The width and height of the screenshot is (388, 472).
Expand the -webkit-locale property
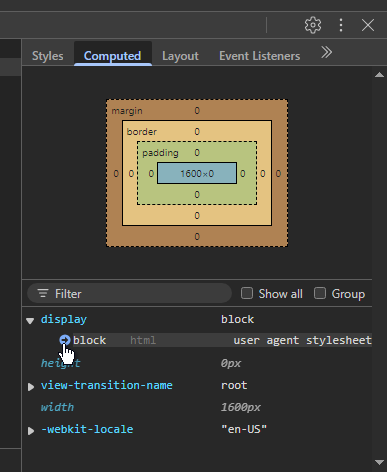click(x=31, y=430)
